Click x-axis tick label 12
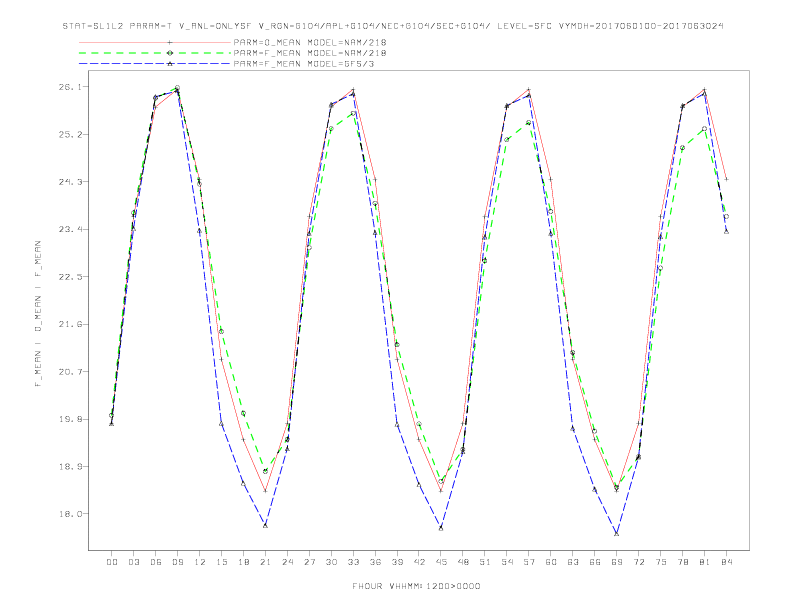 click(x=200, y=562)
